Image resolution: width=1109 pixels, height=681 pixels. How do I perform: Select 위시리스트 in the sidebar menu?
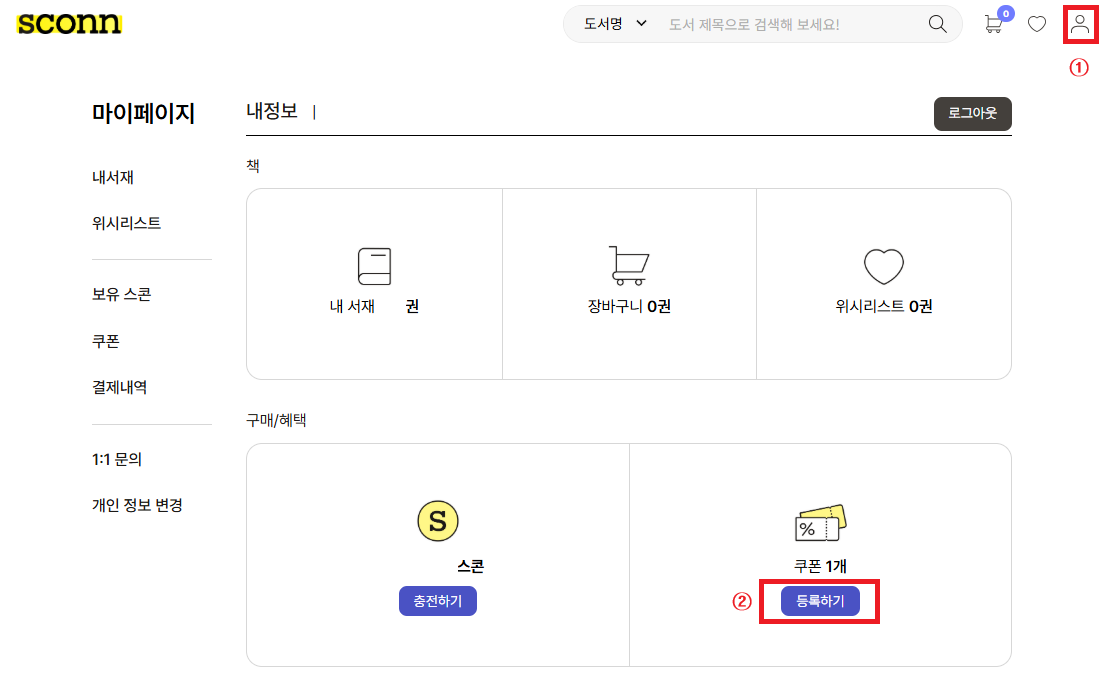[126, 223]
